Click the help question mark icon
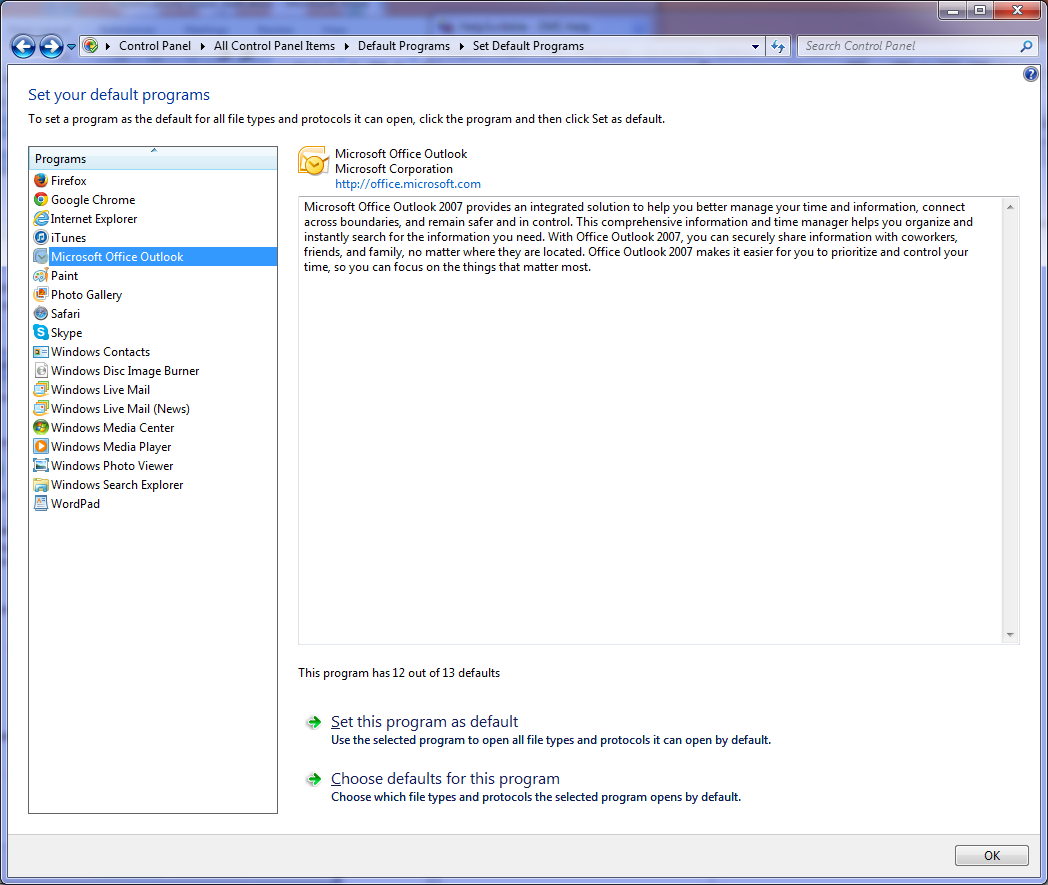The image size is (1048, 885). [1031, 75]
